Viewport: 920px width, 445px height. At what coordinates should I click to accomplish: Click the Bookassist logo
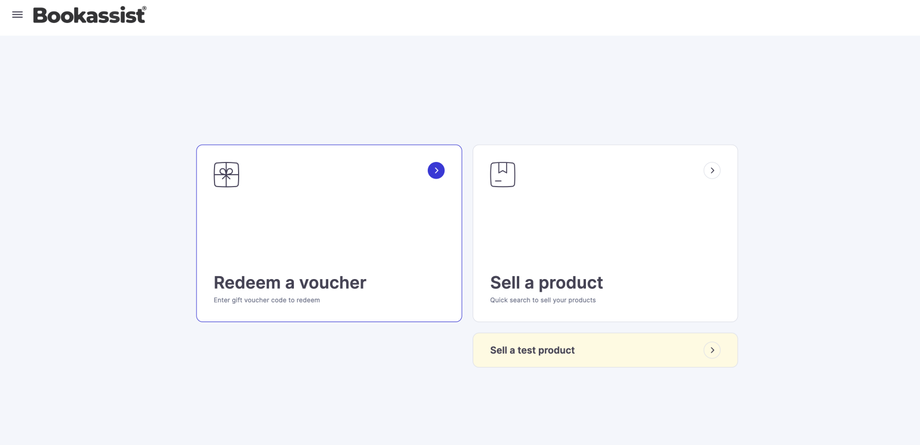88,15
